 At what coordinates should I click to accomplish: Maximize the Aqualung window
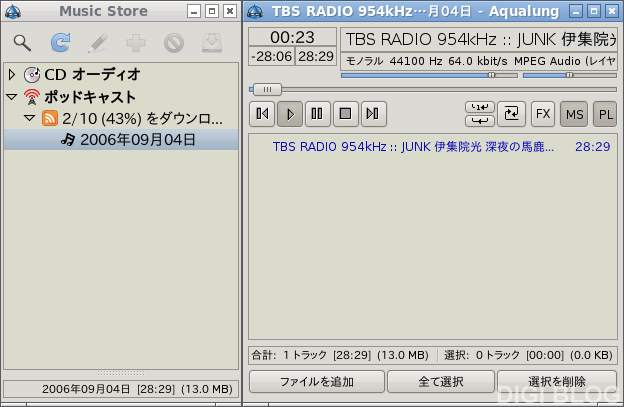[x=594, y=11]
